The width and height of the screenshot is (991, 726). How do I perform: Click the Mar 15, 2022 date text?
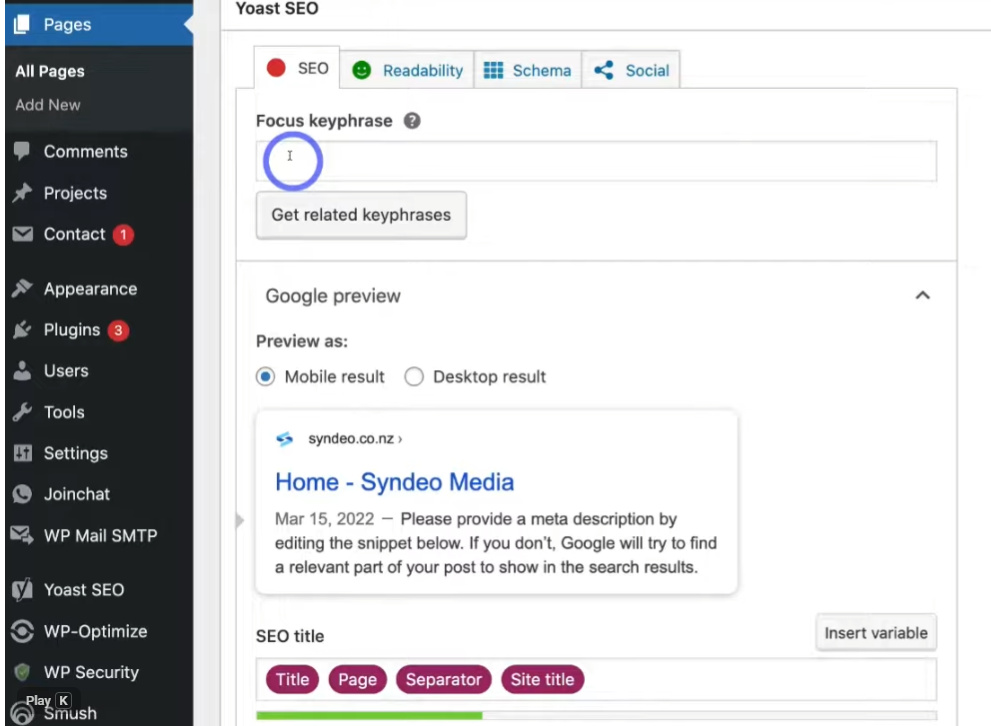(325, 519)
